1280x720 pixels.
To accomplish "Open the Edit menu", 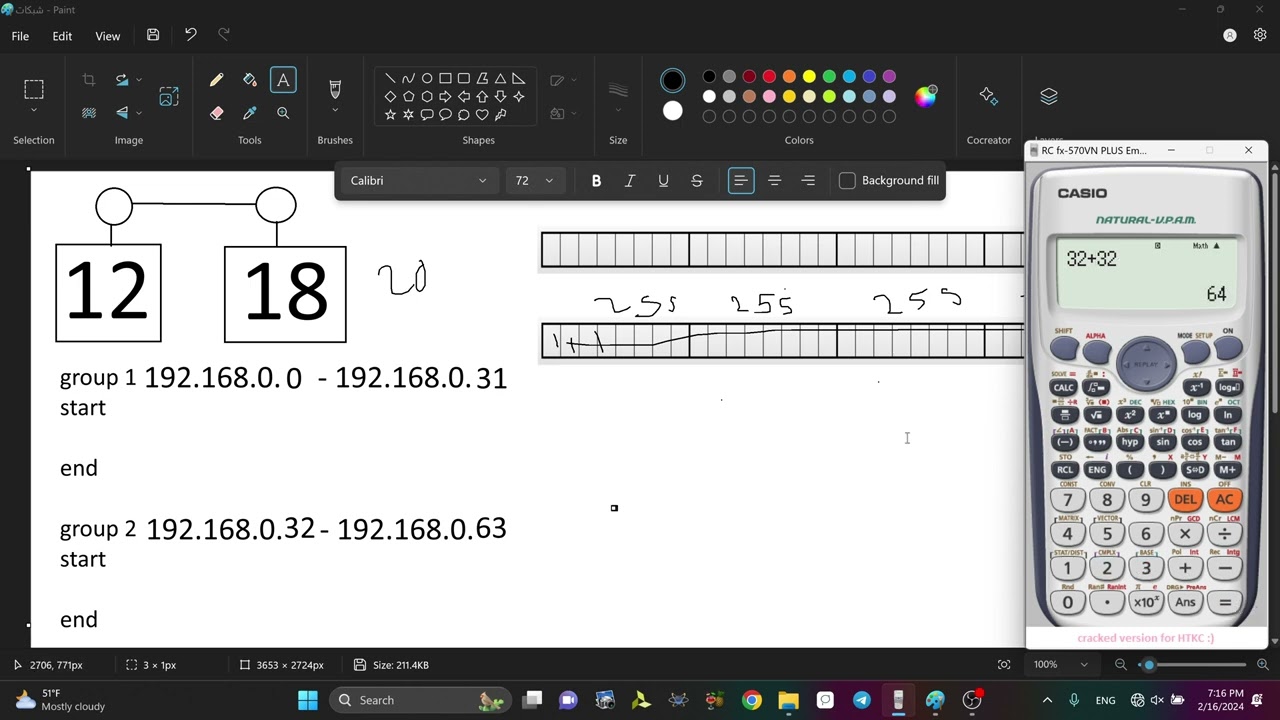I will (62, 36).
